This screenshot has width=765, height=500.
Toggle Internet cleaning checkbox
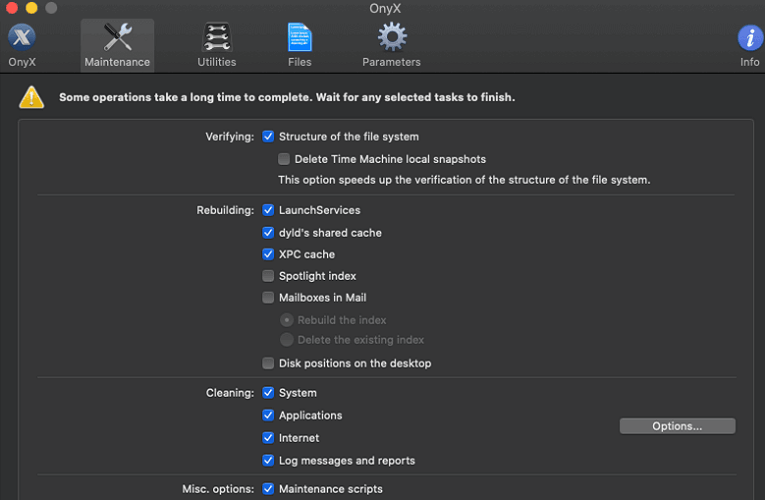pos(268,437)
